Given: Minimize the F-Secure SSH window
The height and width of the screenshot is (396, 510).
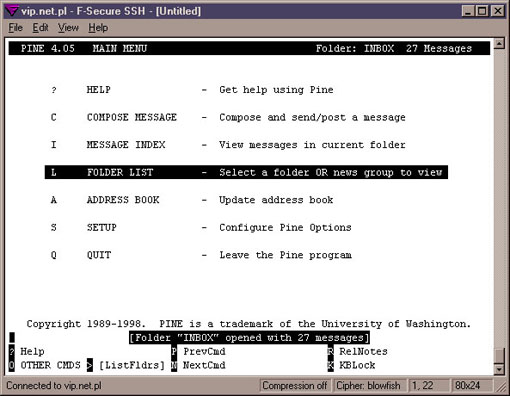Looking at the screenshot, I should [x=468, y=11].
